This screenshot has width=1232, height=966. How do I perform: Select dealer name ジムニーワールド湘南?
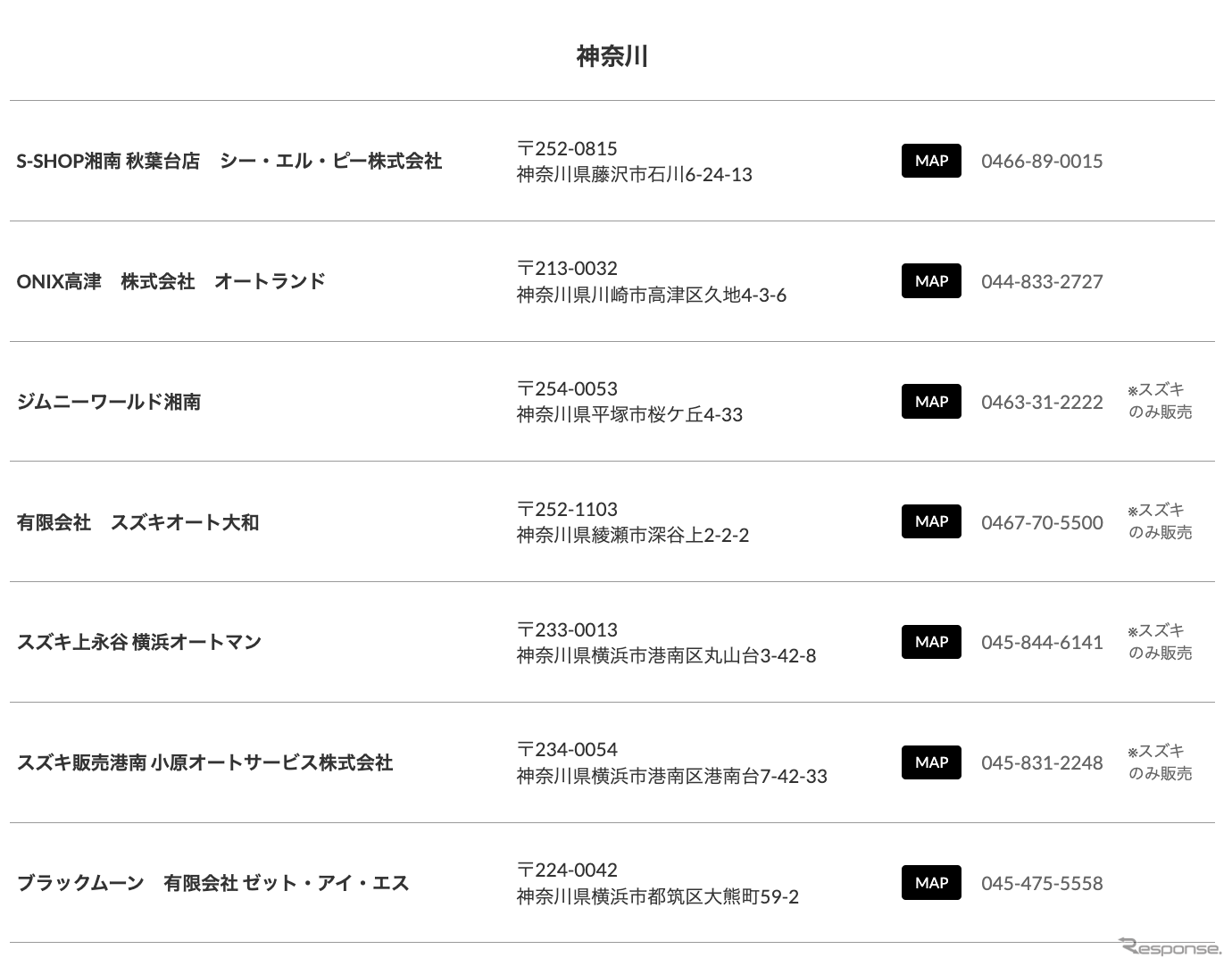pyautogui.click(x=109, y=402)
